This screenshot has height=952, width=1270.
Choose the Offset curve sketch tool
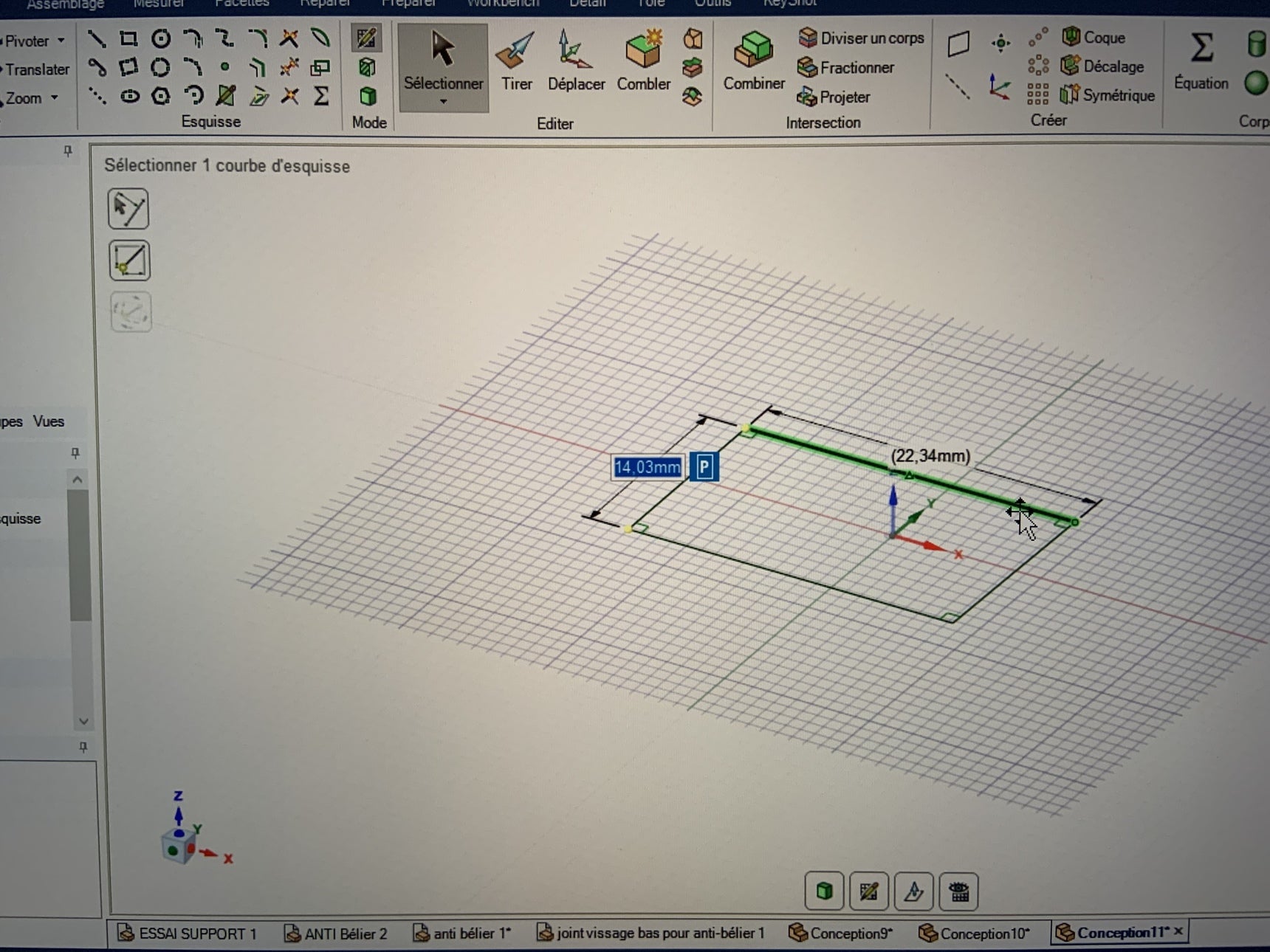click(257, 68)
